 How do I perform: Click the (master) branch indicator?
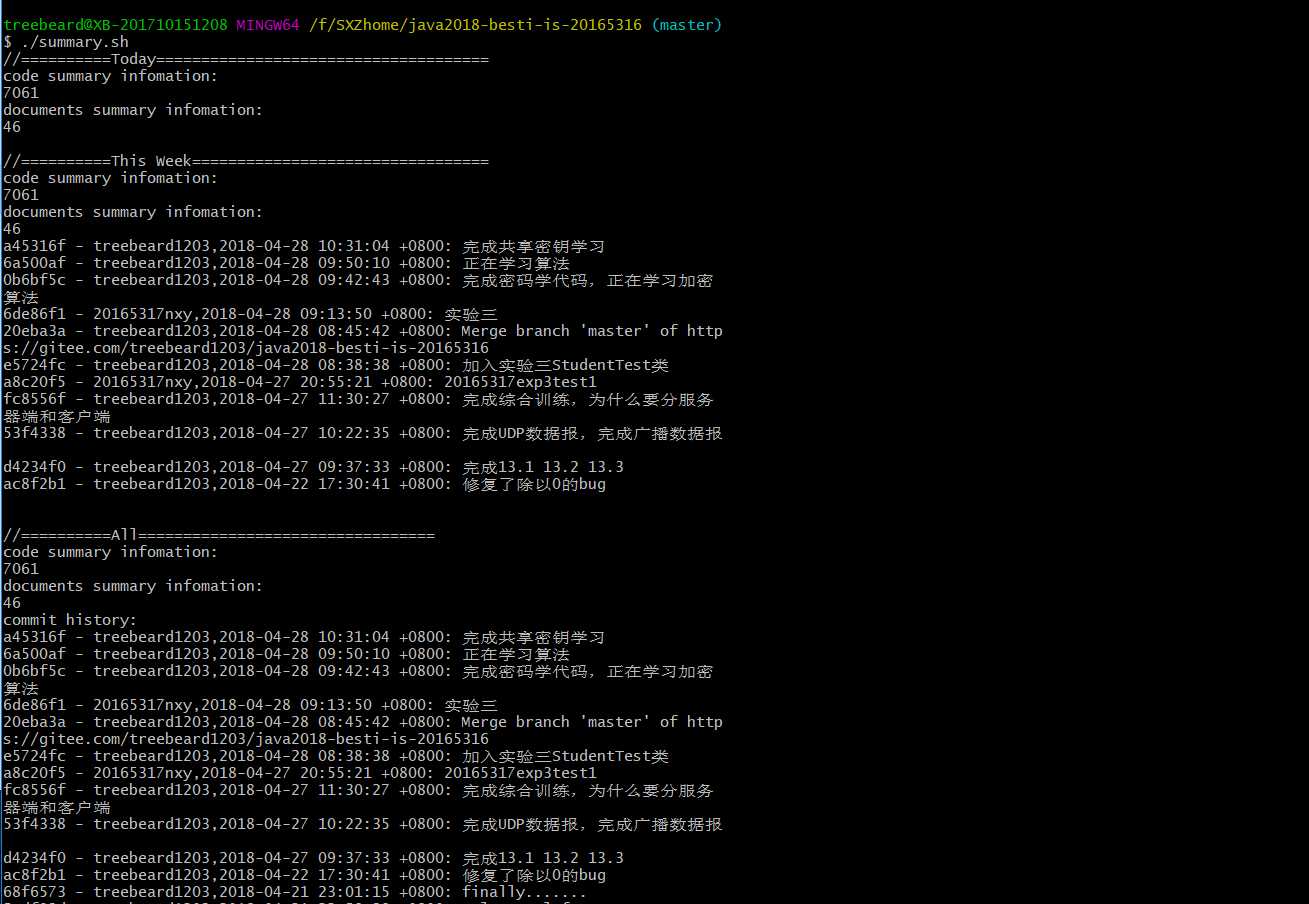686,25
